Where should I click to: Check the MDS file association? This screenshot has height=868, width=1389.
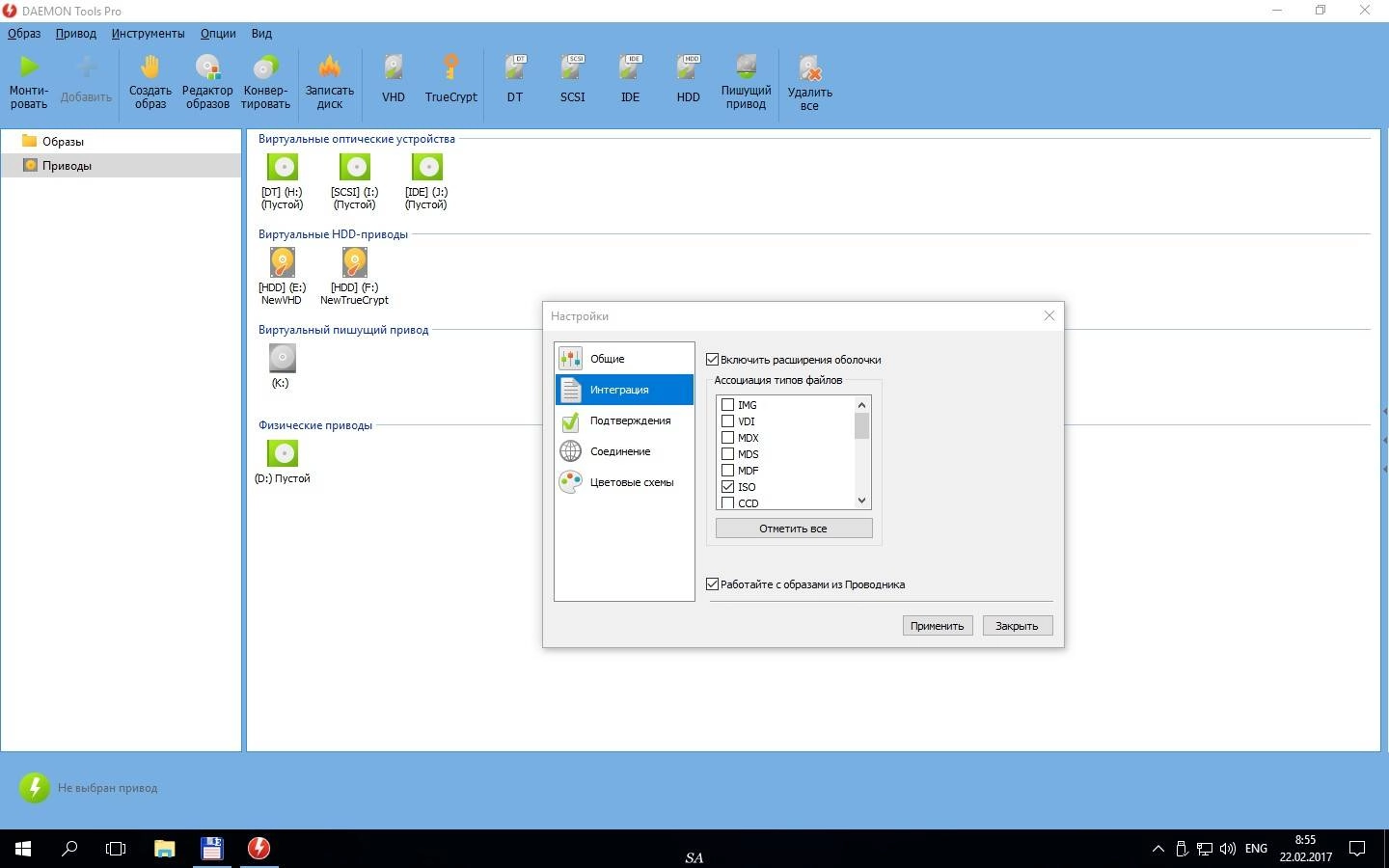pyautogui.click(x=728, y=454)
